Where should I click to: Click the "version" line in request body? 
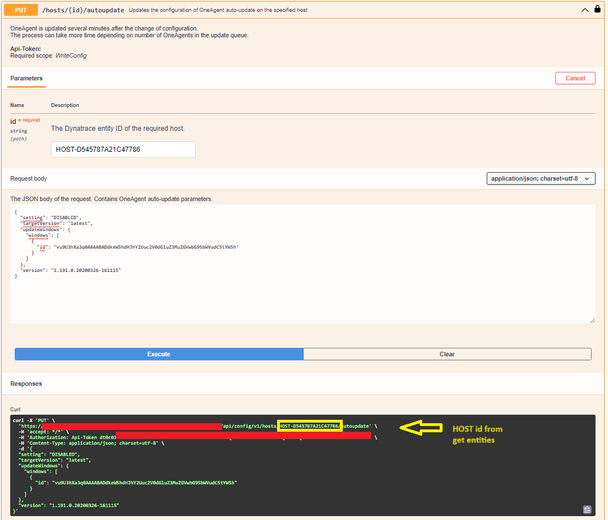pyautogui.click(x=71, y=270)
